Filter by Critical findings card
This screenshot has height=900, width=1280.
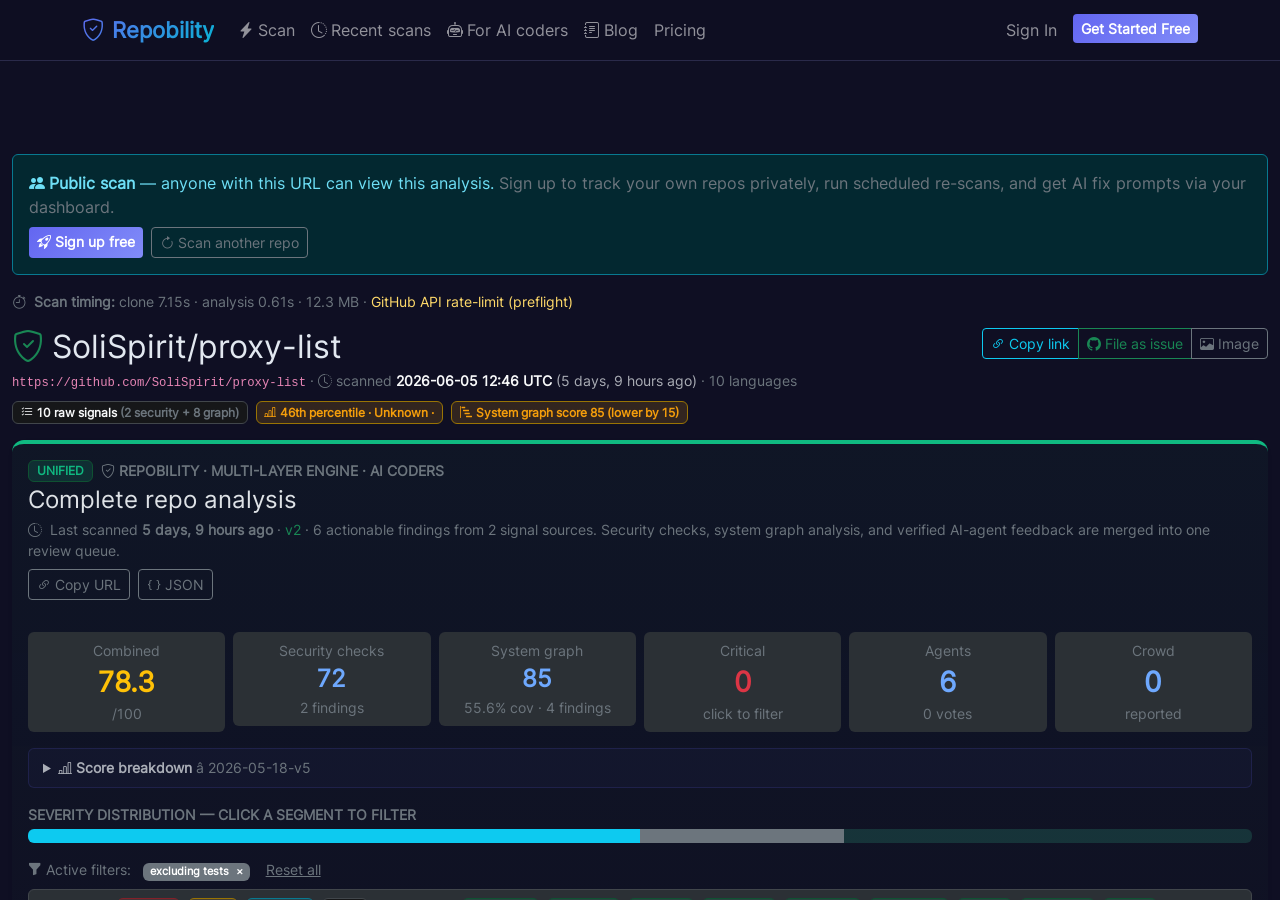pos(742,682)
